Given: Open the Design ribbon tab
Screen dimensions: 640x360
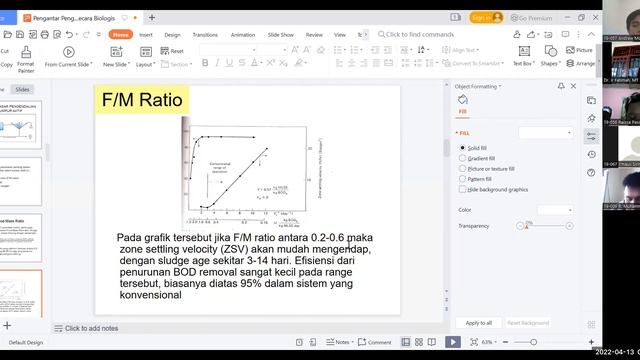Looking at the screenshot, I should (x=172, y=35).
